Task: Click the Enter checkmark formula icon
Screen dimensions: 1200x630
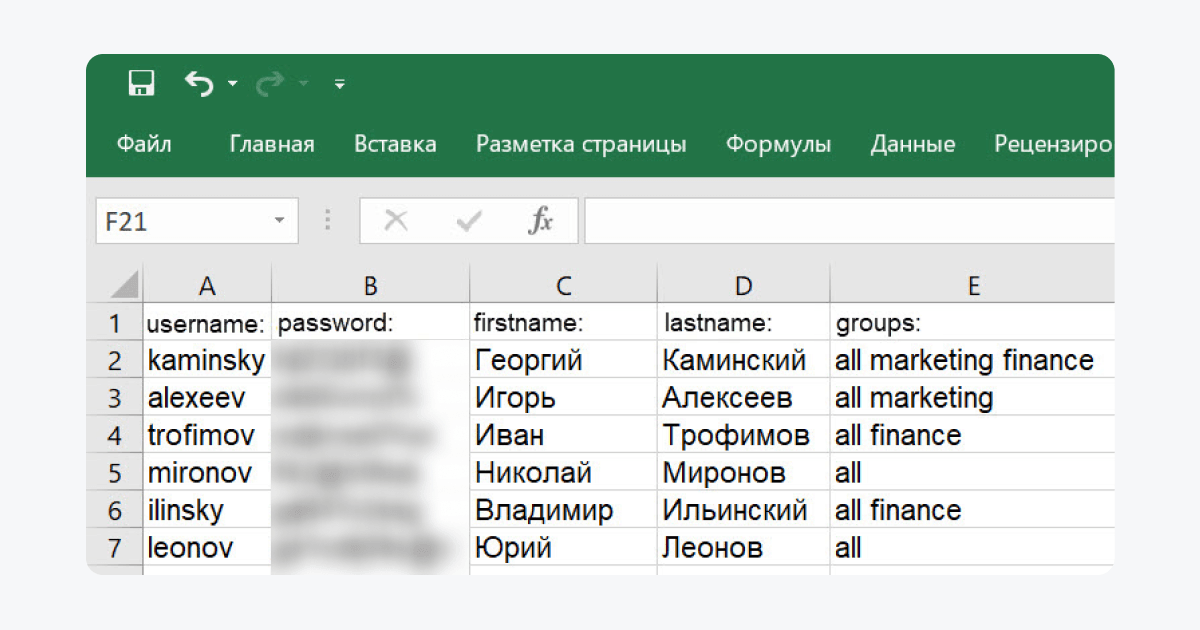Action: click(x=468, y=221)
